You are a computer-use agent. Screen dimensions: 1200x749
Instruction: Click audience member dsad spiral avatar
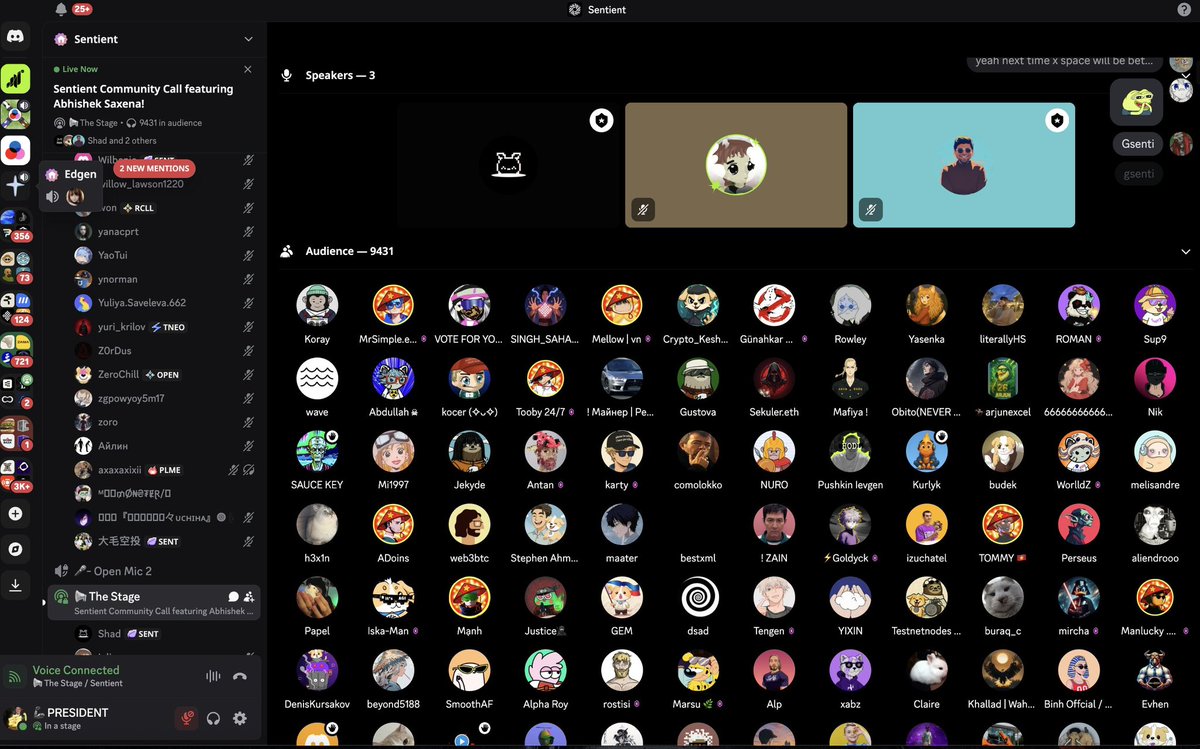[698, 597]
